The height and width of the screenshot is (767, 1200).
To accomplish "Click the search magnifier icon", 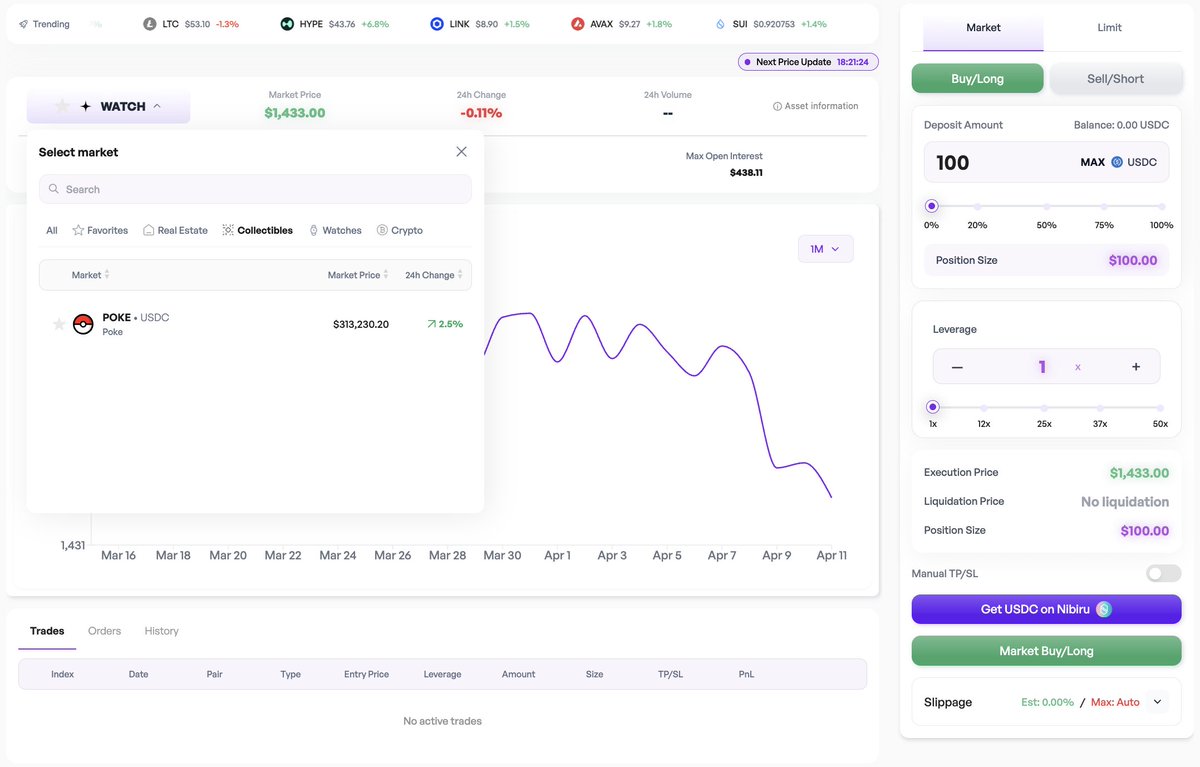I will click(x=54, y=189).
